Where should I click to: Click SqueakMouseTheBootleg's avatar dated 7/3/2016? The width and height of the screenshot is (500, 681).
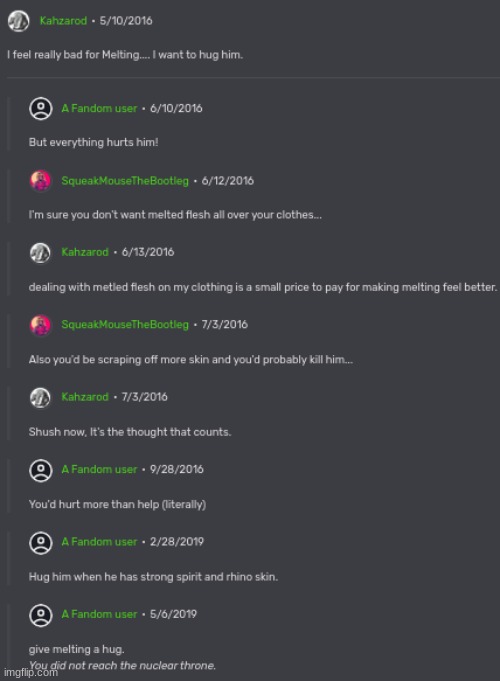(x=41, y=325)
